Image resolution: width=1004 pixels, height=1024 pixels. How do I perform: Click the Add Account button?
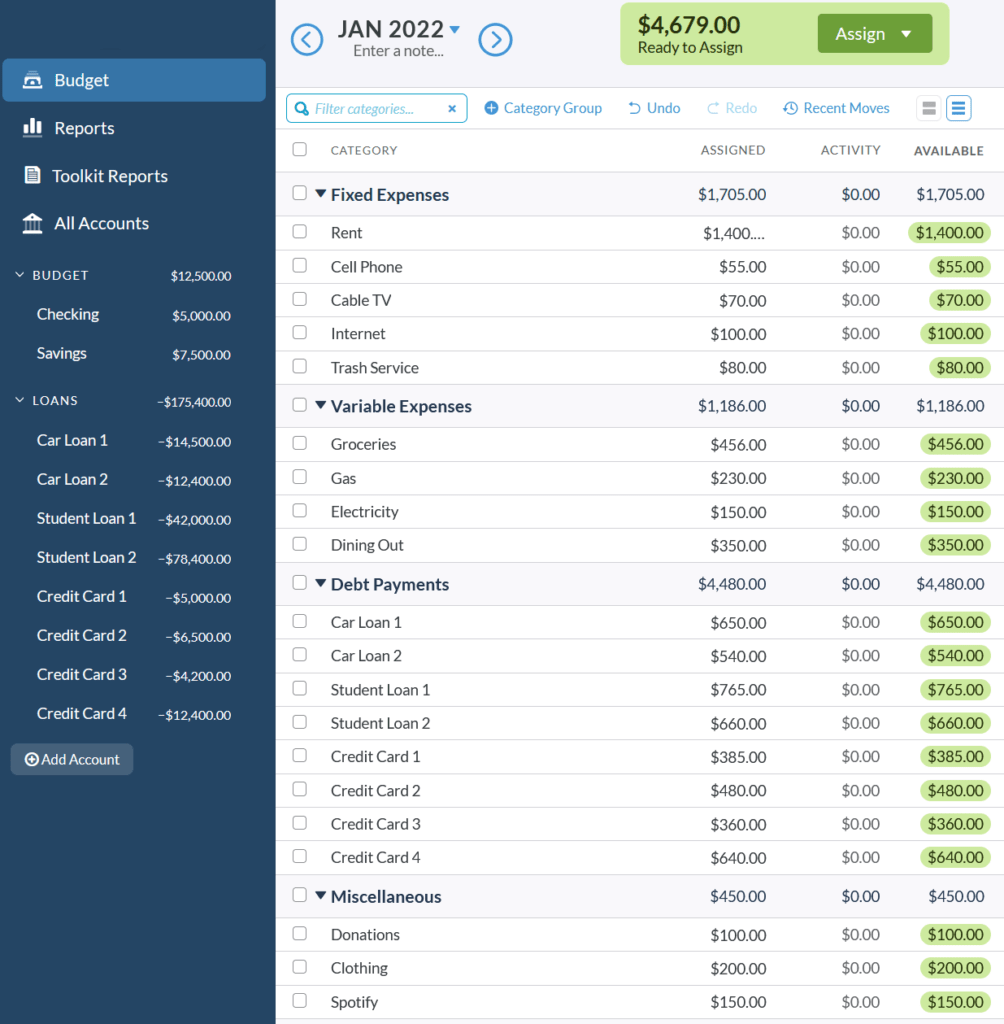71,759
